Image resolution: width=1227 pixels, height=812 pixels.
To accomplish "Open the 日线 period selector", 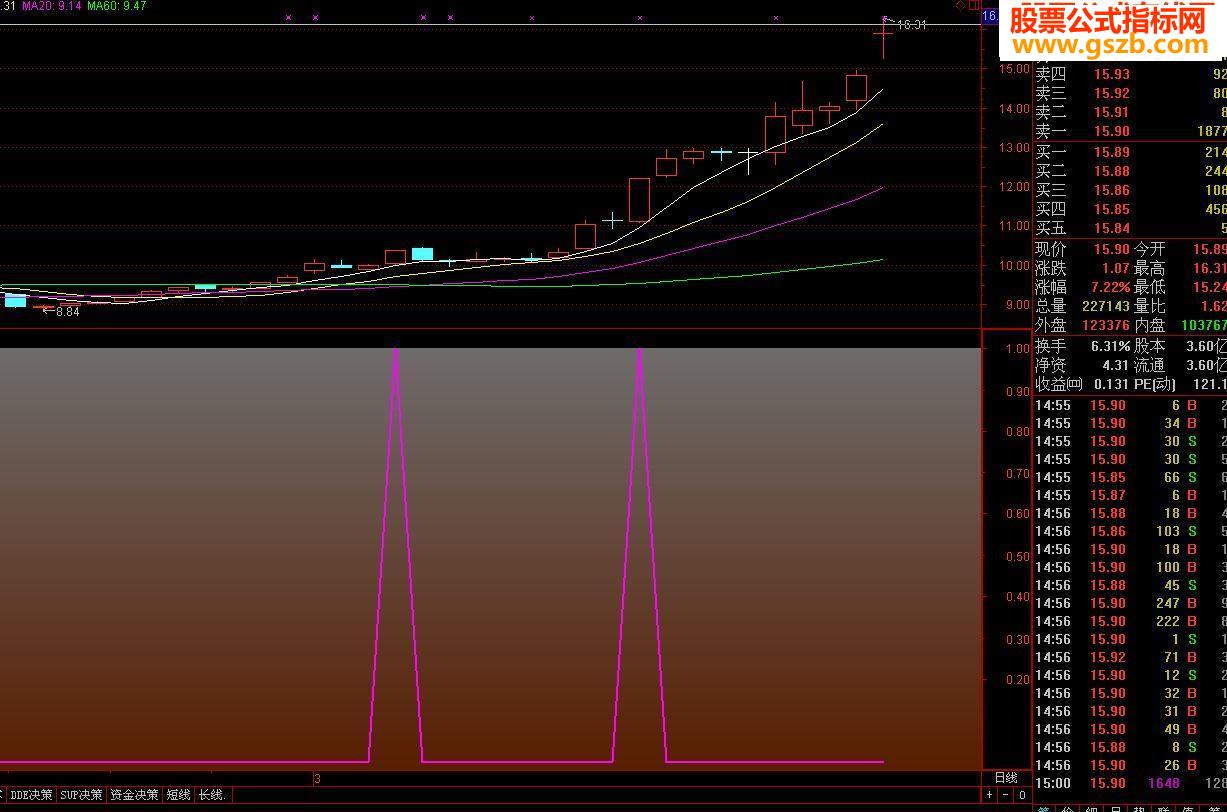I will pyautogui.click(x=1006, y=778).
